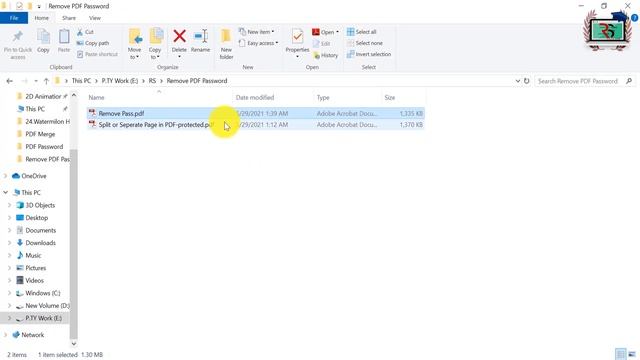640x360 pixels.
Task: Click the Edit ribbon button
Action: click(x=322, y=43)
